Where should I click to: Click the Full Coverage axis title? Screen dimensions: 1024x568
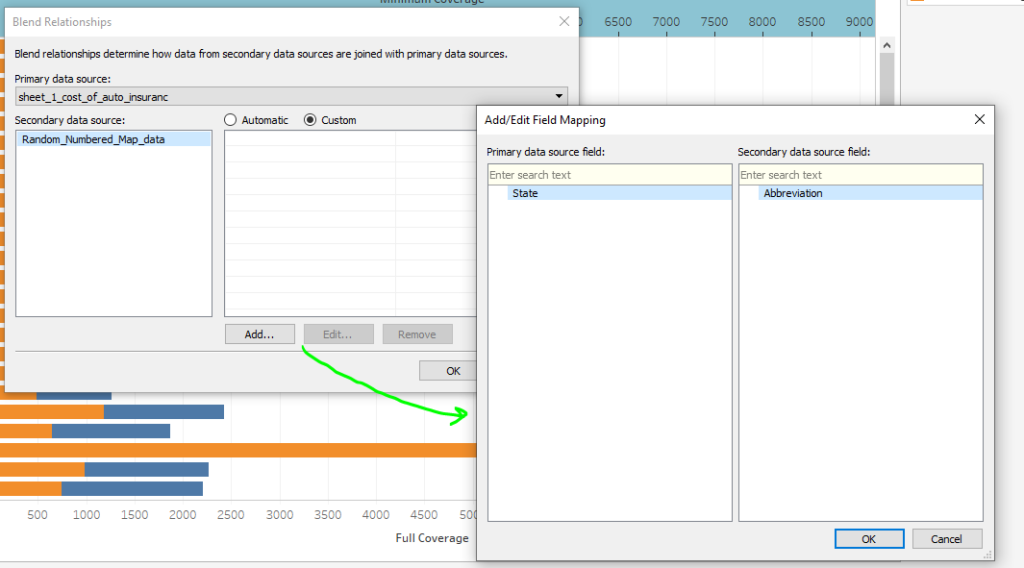coord(432,538)
